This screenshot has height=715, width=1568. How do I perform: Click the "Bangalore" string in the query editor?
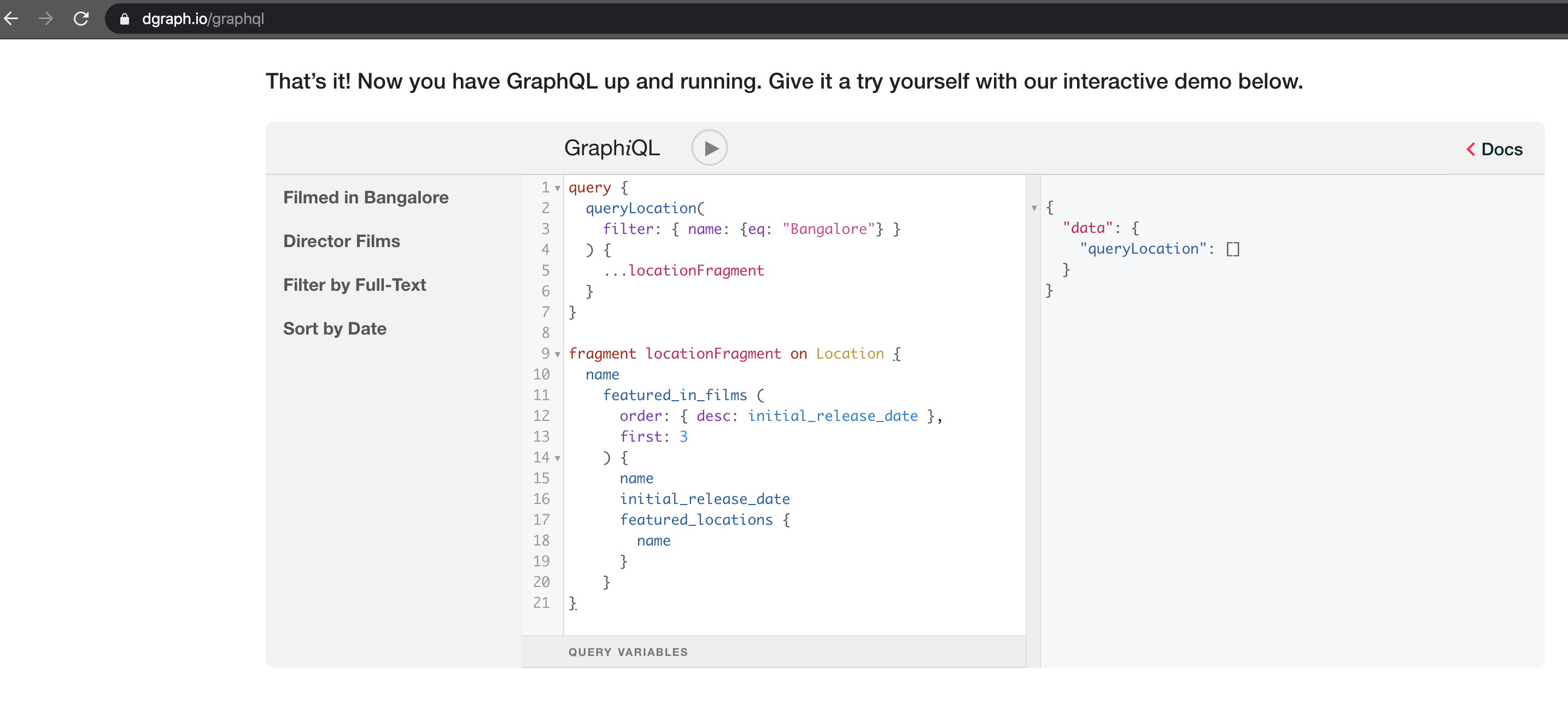[828, 229]
